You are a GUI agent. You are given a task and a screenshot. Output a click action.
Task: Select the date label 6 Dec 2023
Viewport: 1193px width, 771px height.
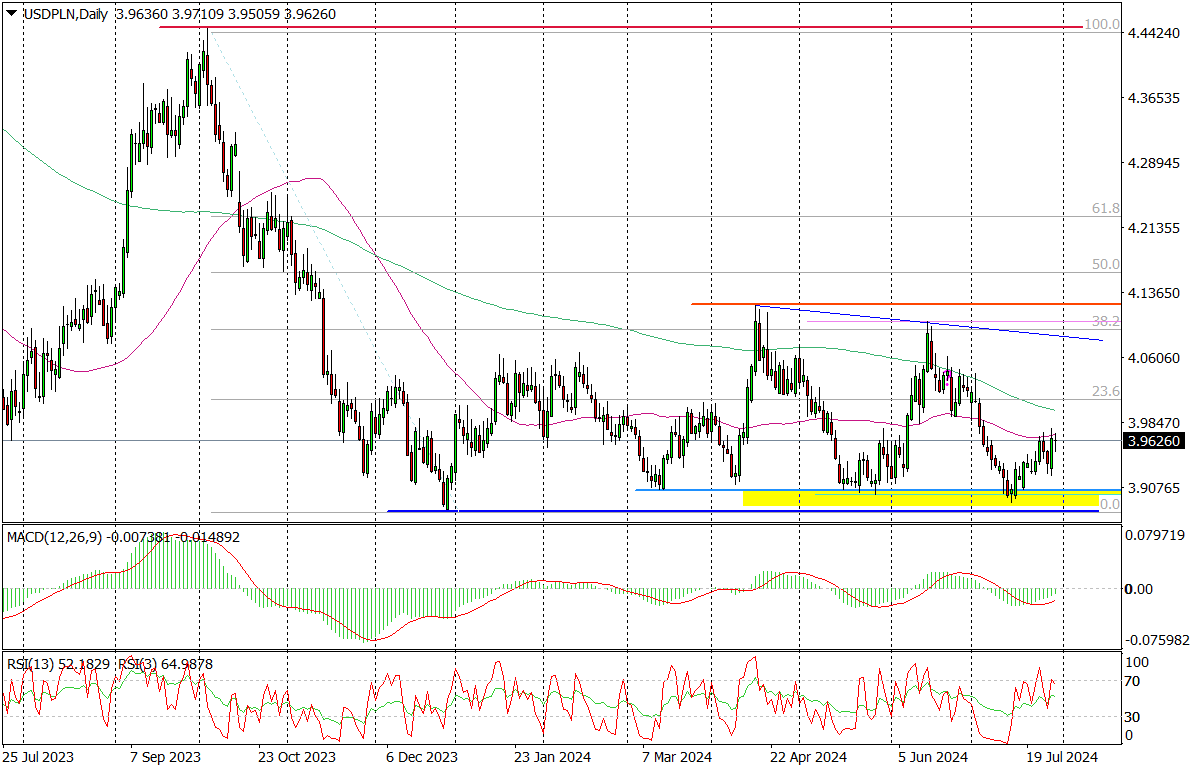tap(422, 757)
